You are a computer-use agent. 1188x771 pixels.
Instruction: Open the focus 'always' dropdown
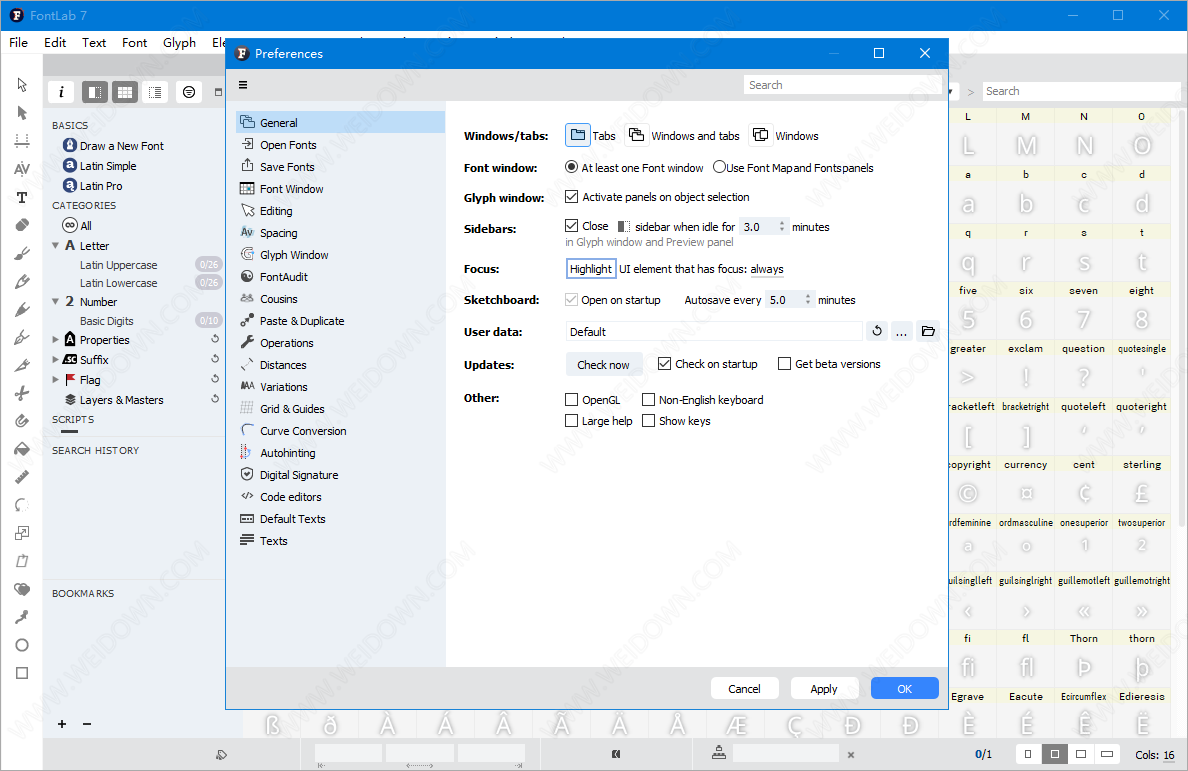pyautogui.click(x=767, y=269)
